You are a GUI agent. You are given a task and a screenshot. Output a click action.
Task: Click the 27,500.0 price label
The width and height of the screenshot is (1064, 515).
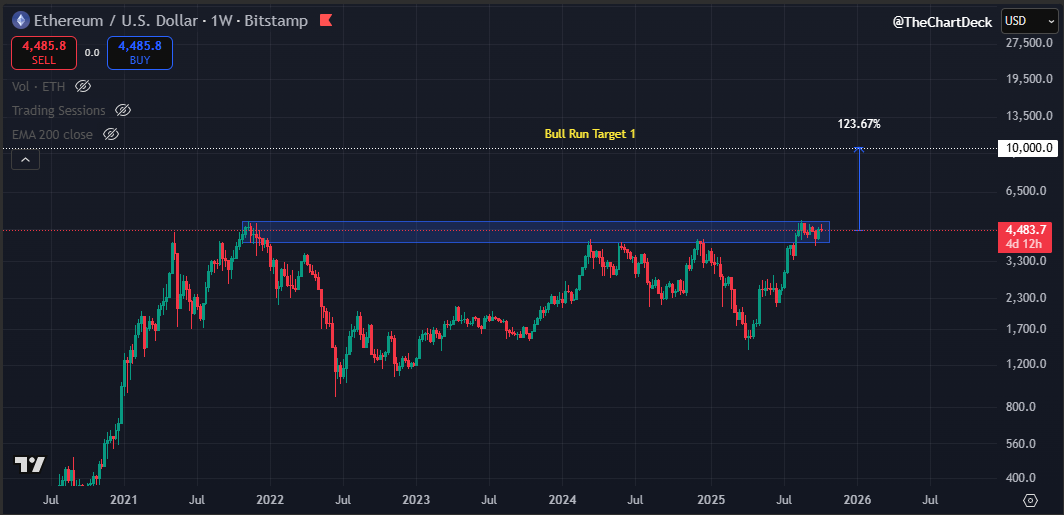pyautogui.click(x=1027, y=43)
